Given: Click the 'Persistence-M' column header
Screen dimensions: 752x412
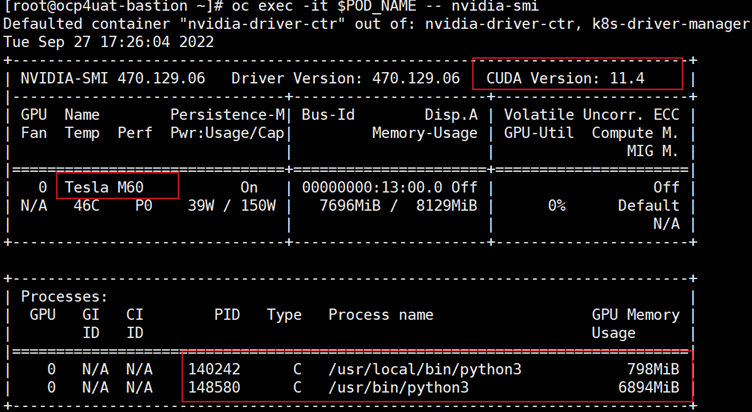Looking at the screenshot, I should 227,115.
